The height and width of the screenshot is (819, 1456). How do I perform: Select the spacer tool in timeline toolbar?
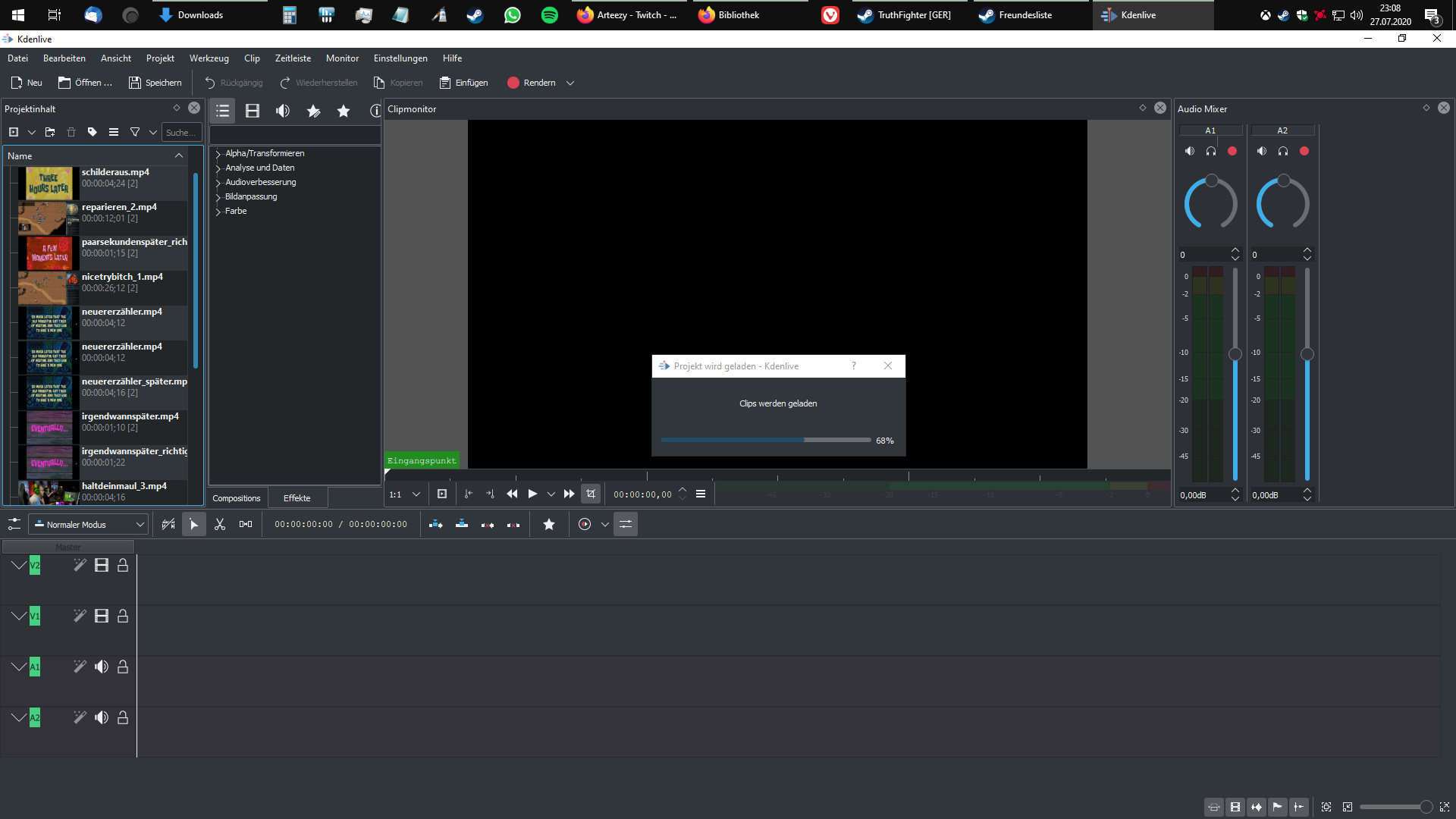point(246,524)
